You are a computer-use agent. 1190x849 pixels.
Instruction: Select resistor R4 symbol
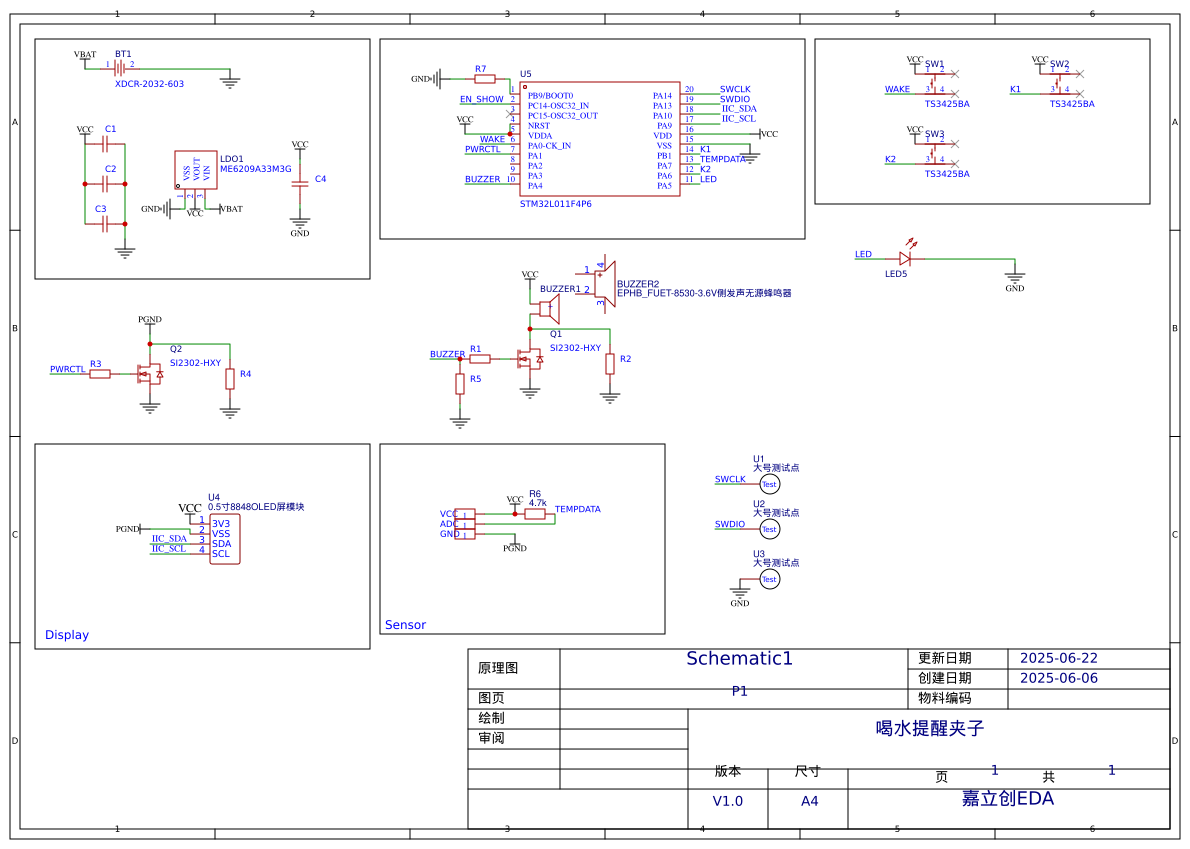230,379
